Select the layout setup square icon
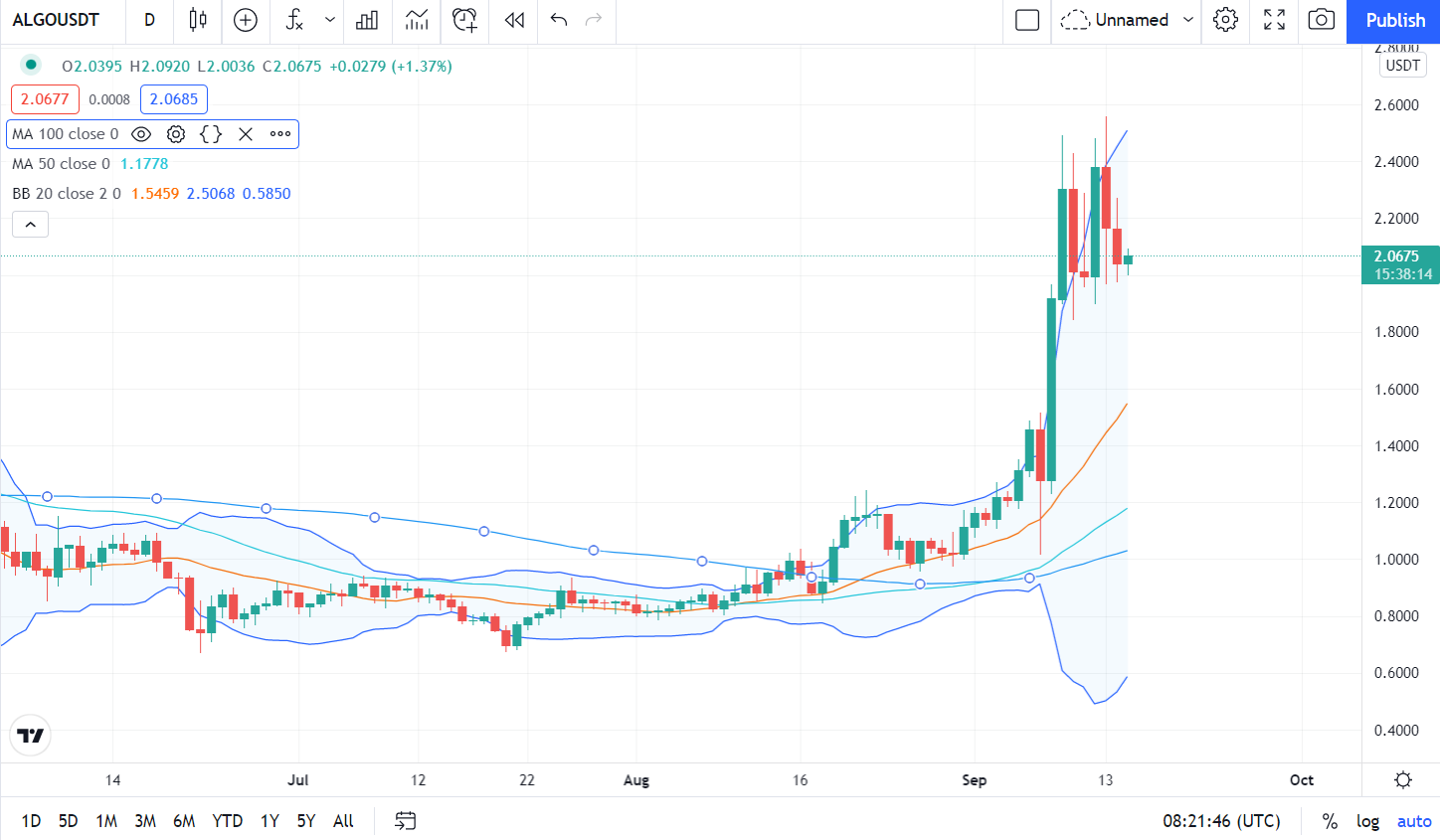The height and width of the screenshot is (840, 1440). click(1027, 20)
